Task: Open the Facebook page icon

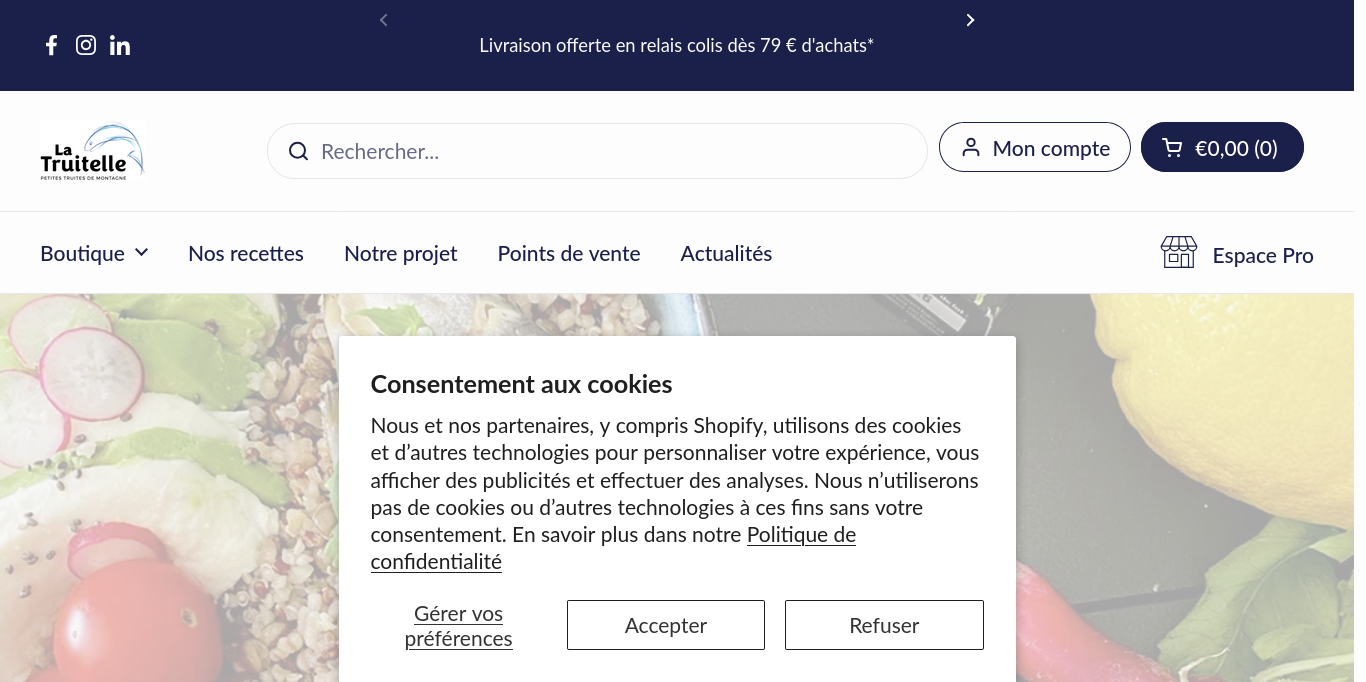Action: pyautogui.click(x=51, y=45)
